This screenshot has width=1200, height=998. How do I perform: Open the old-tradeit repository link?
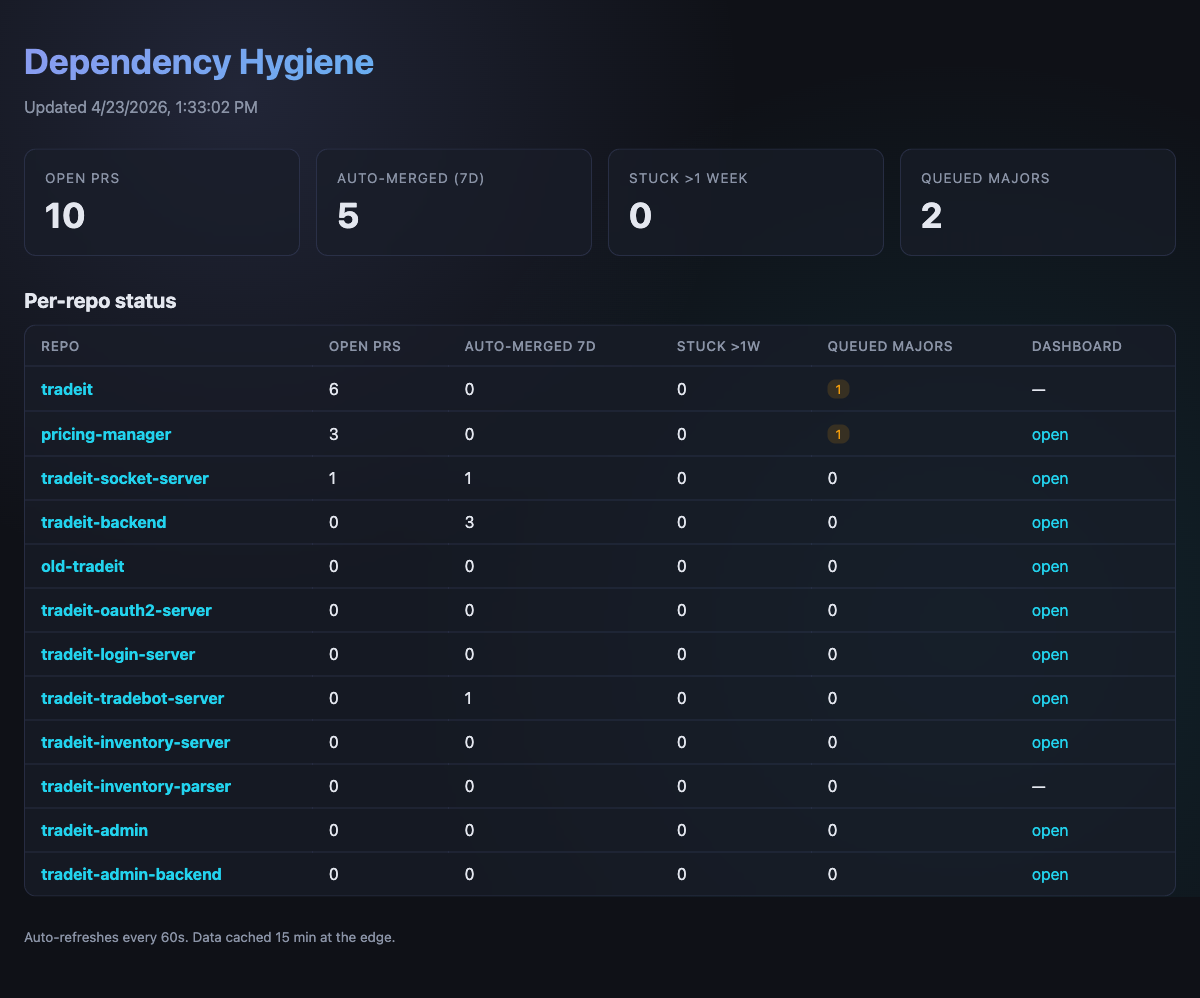click(83, 566)
